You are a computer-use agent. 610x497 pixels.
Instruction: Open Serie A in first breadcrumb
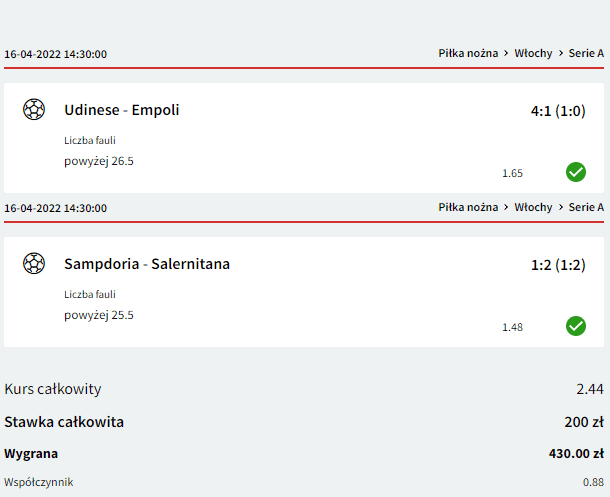(586, 53)
